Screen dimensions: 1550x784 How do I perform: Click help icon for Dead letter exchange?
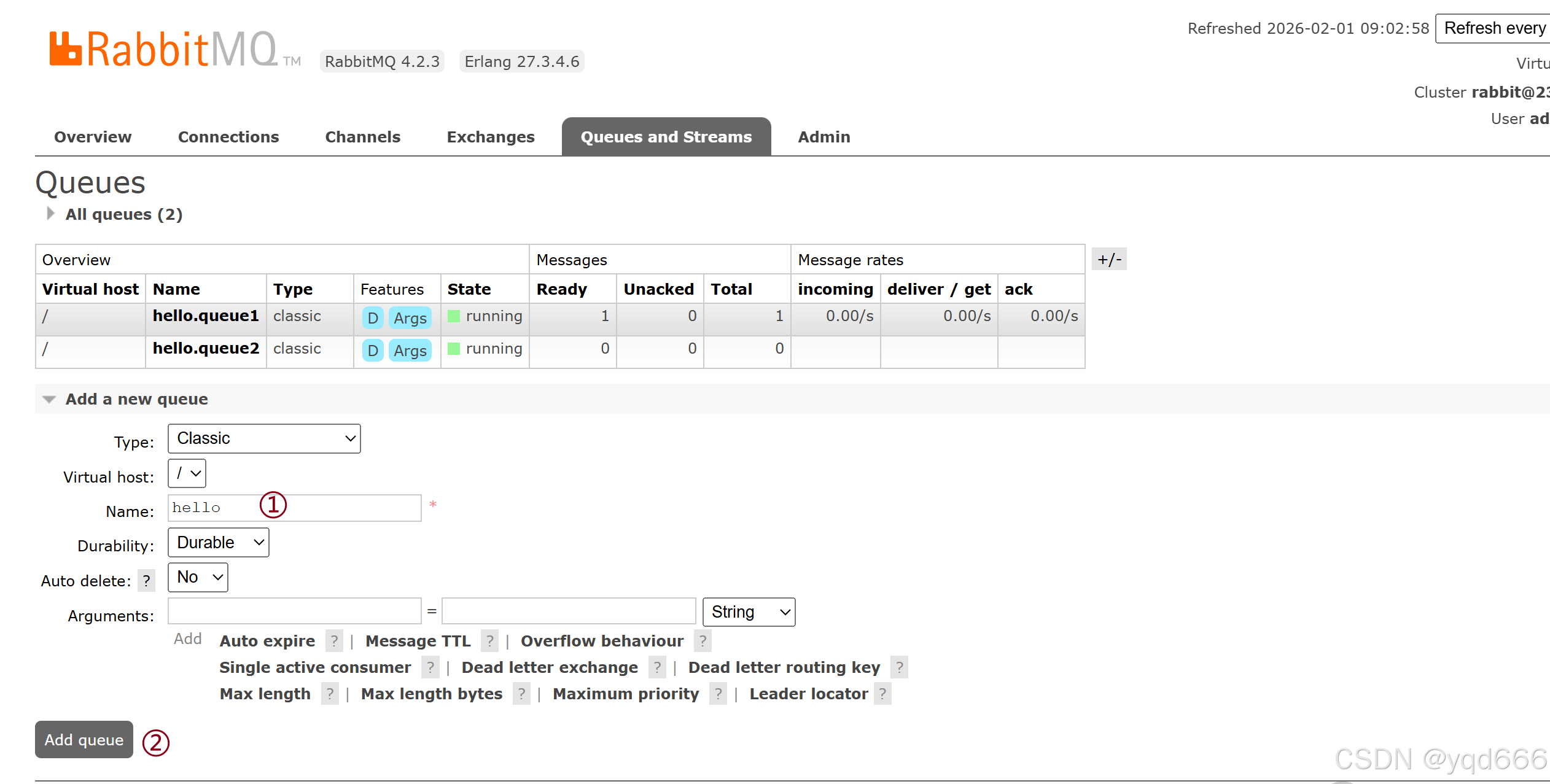coord(657,667)
